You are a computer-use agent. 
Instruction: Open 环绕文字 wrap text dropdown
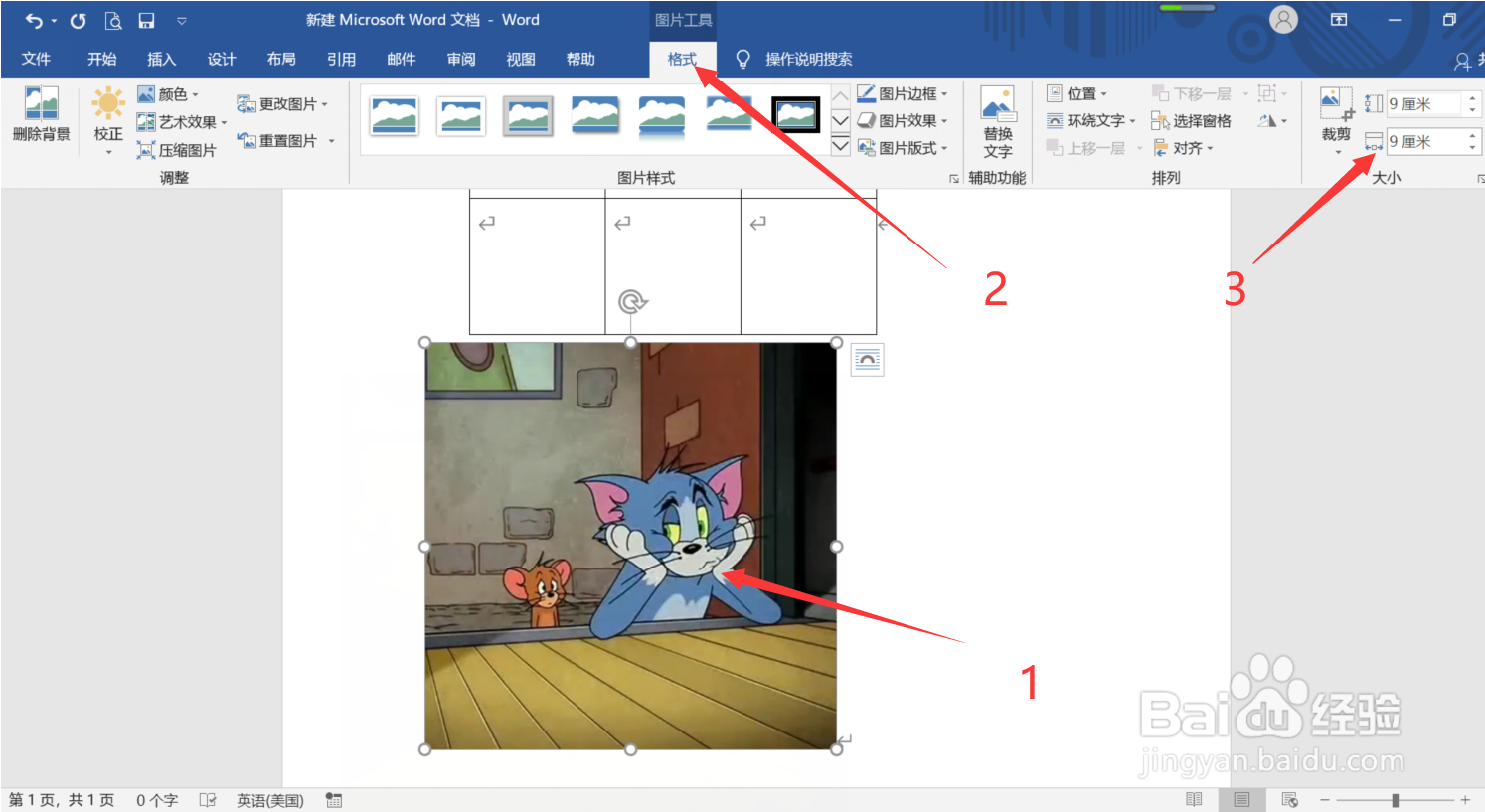pos(1090,120)
